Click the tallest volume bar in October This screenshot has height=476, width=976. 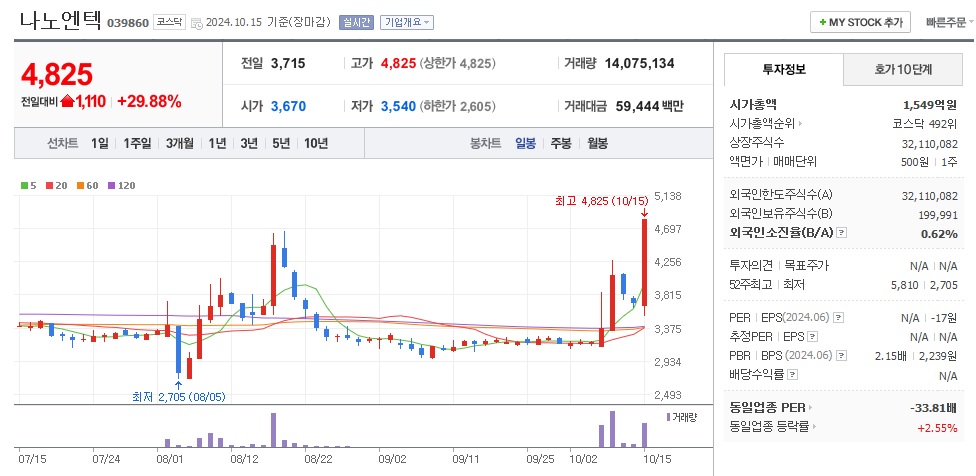(x=612, y=429)
